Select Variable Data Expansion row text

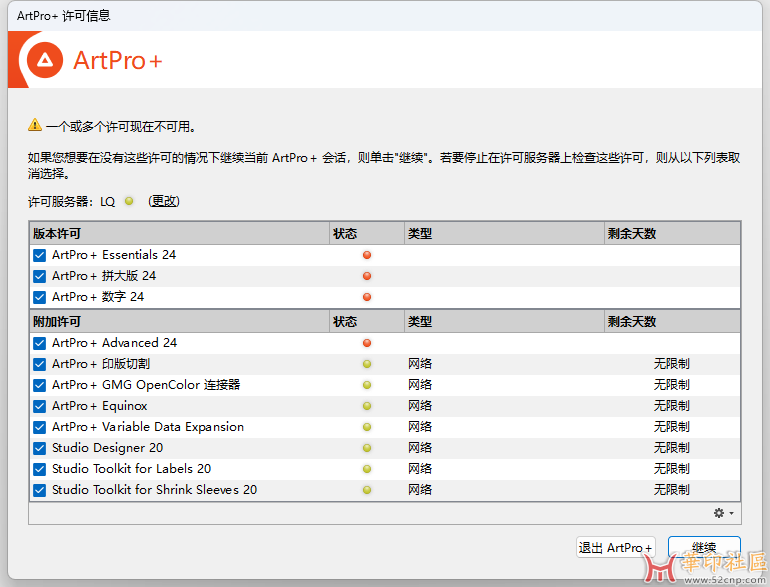[148, 427]
